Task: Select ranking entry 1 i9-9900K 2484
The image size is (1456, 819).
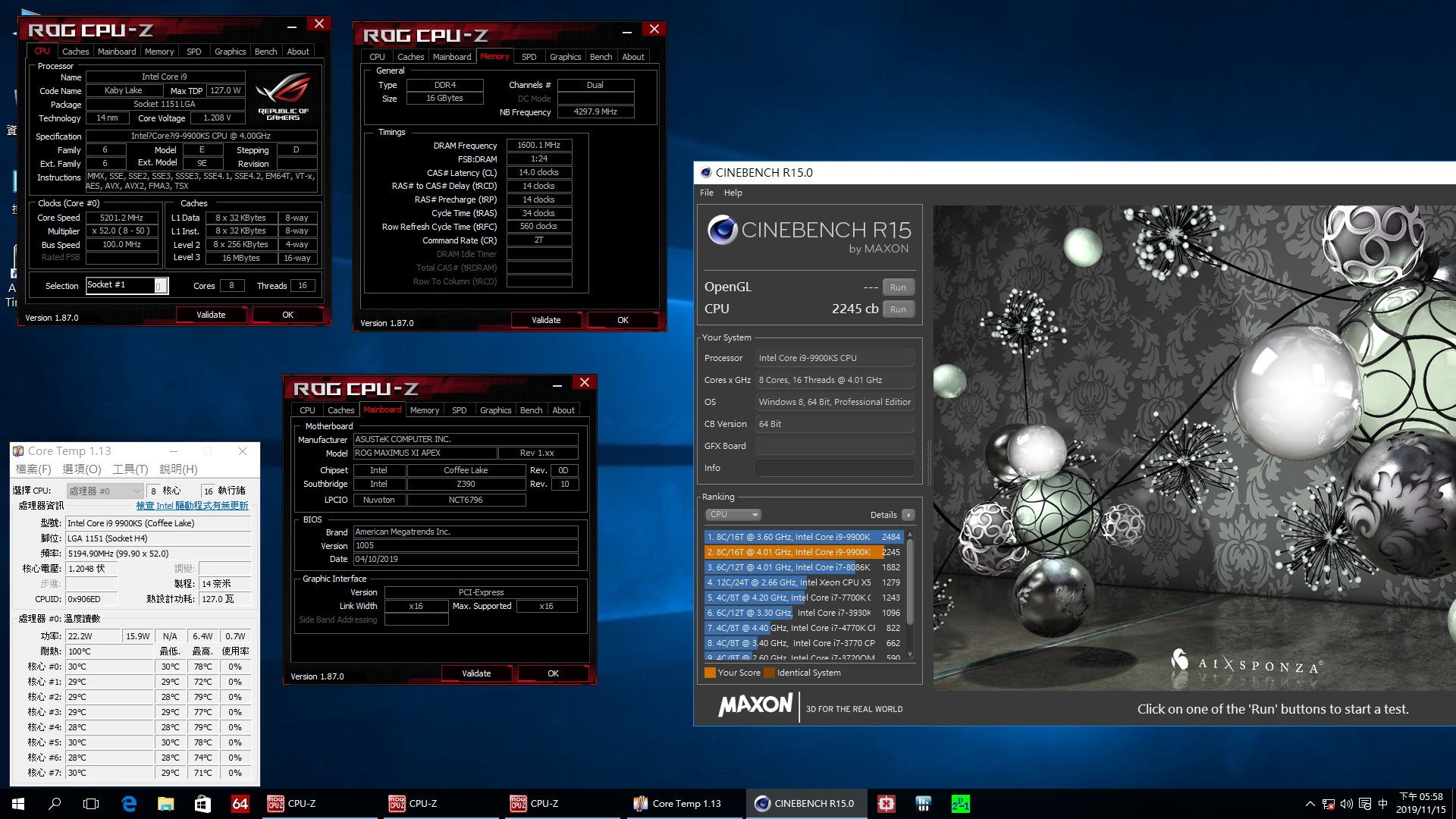Action: pyautogui.click(x=804, y=537)
